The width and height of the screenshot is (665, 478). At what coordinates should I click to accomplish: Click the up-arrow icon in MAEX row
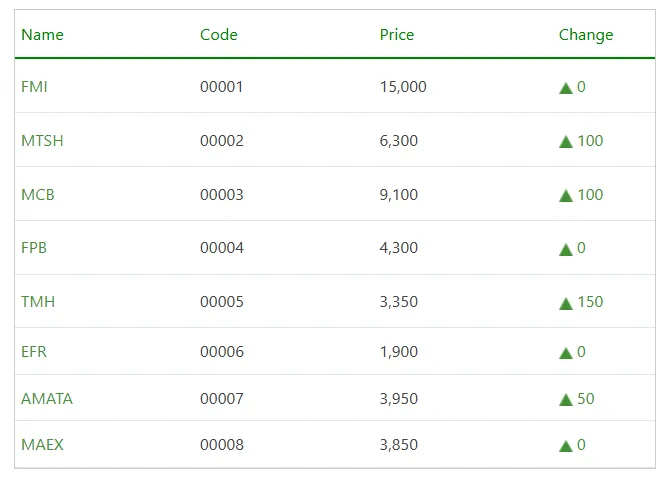566,446
